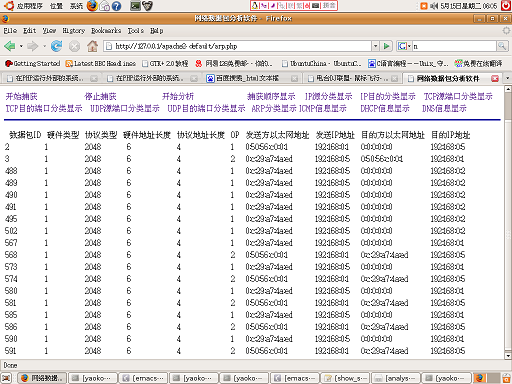The width and height of the screenshot is (512, 384).
Task: Switch to the 电台DJ联盟 tab
Action: [352, 78]
